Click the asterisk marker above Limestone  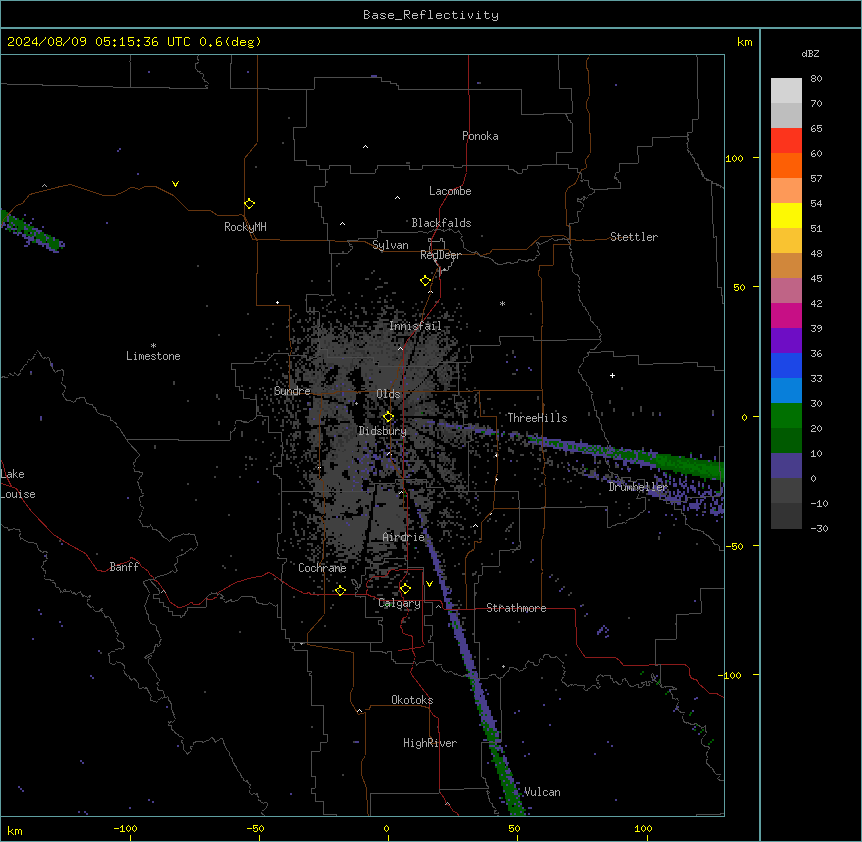click(153, 346)
